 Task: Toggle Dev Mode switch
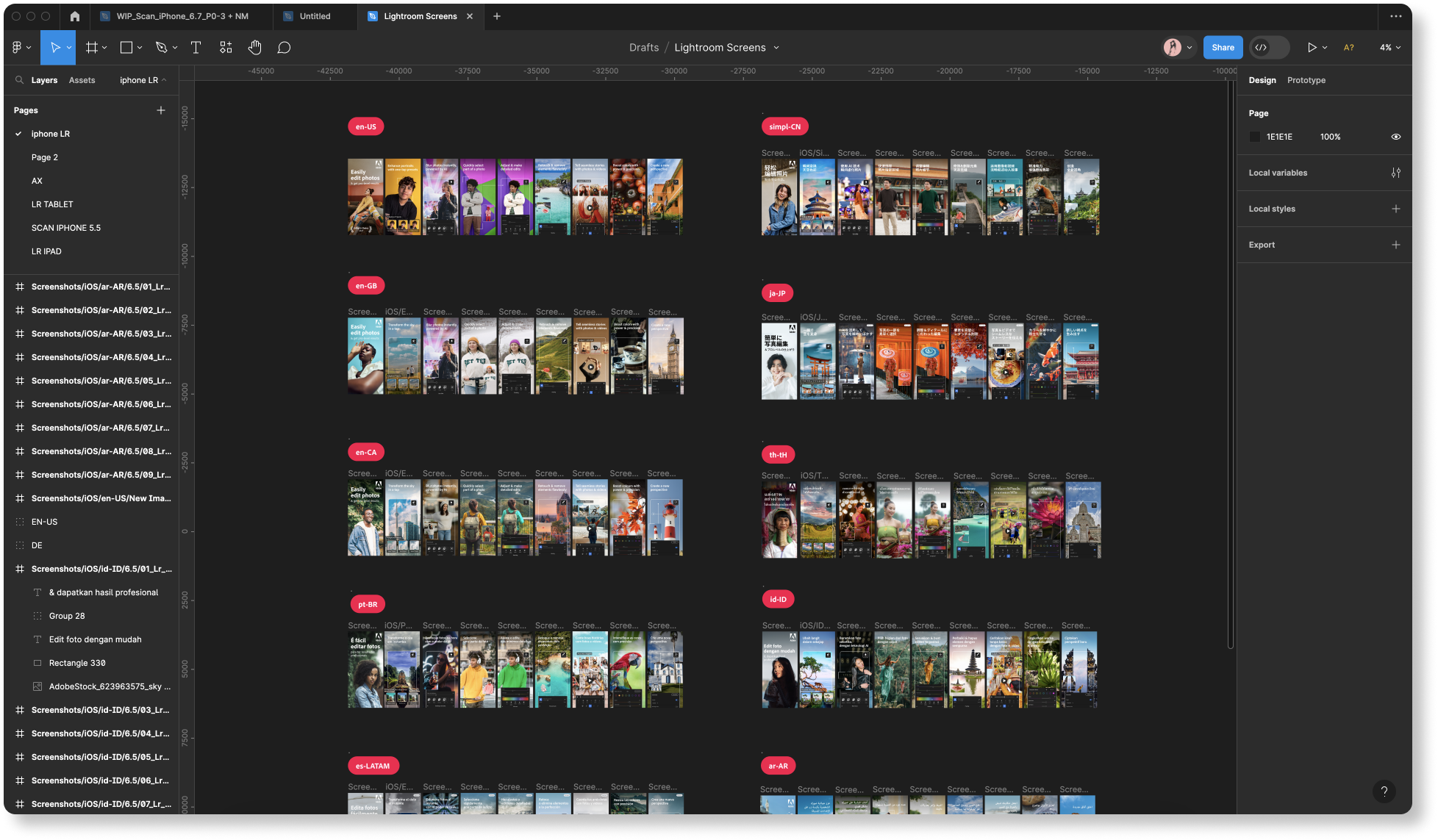[1270, 48]
